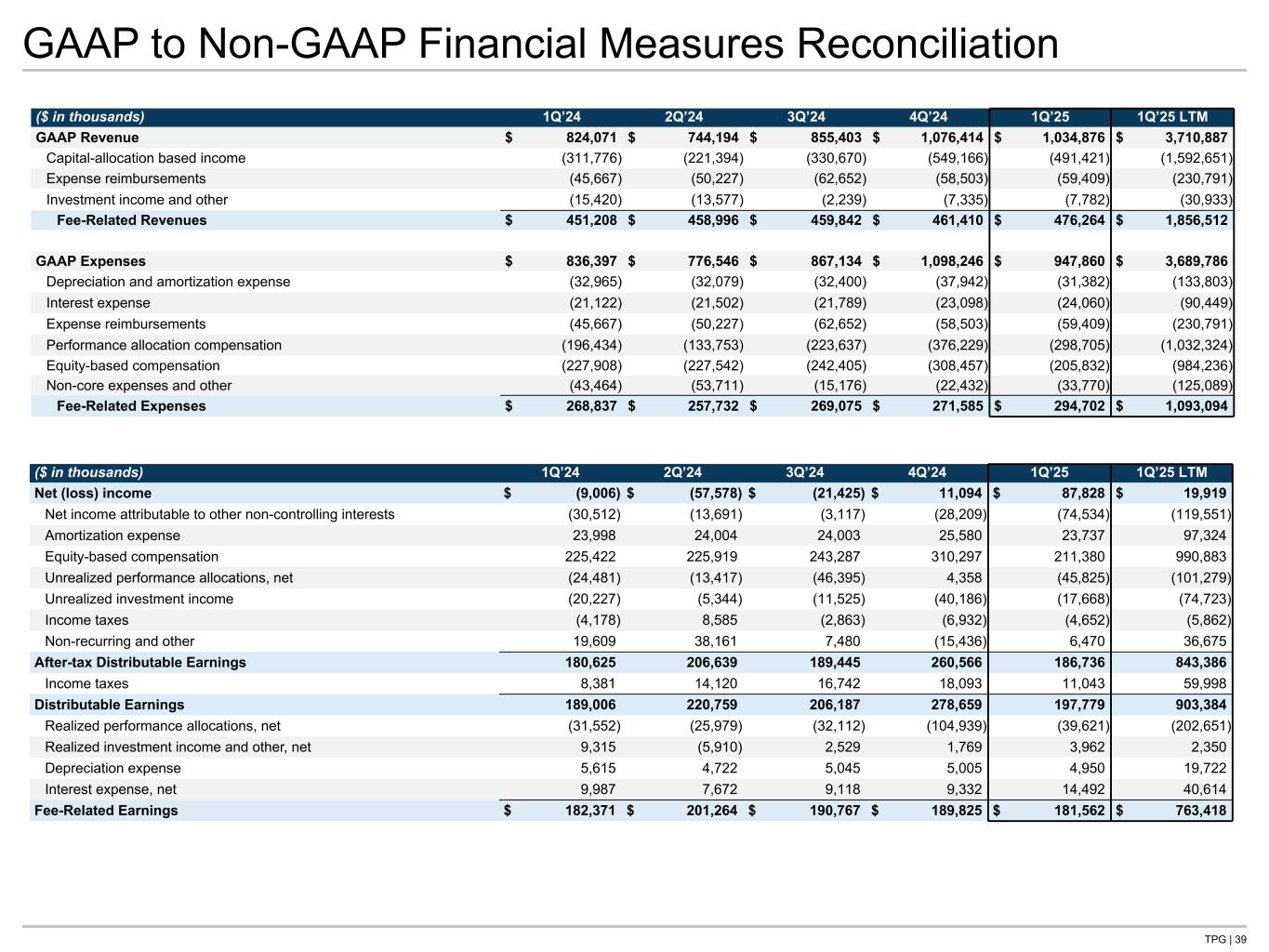The image size is (1269, 952).
Task: Click the Capital-allocation based income label
Action: click(146, 158)
